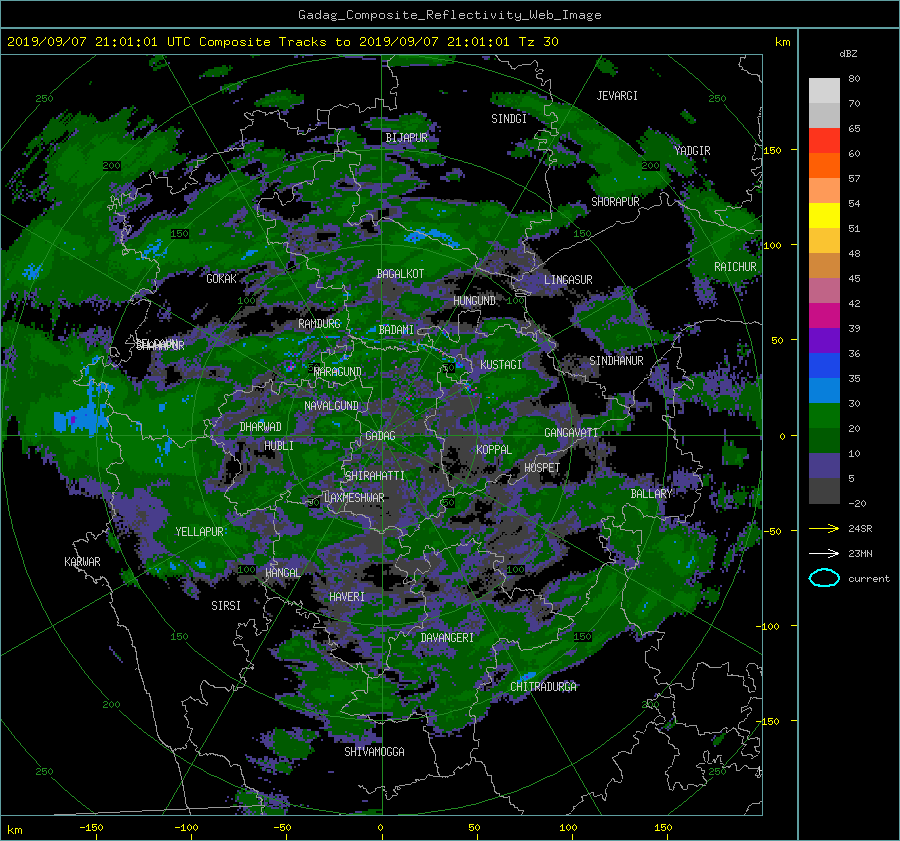900x841 pixels.
Task: Click the Gadag_Composite_Reflectivity_Web_Image title
Action: click(x=450, y=15)
